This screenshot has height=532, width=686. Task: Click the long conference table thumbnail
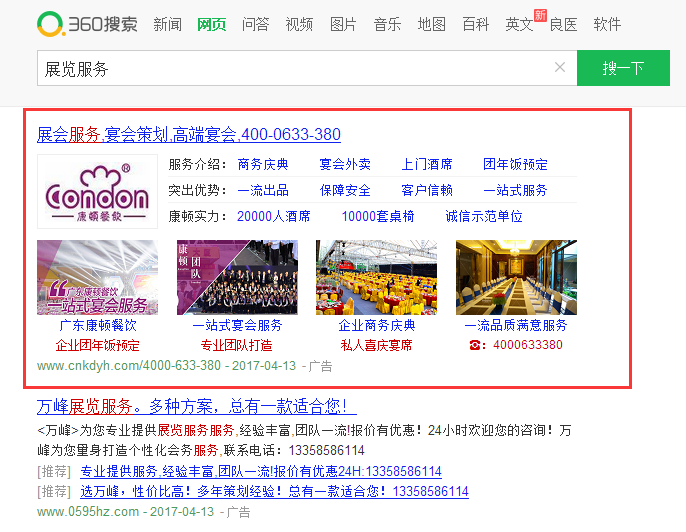click(516, 277)
